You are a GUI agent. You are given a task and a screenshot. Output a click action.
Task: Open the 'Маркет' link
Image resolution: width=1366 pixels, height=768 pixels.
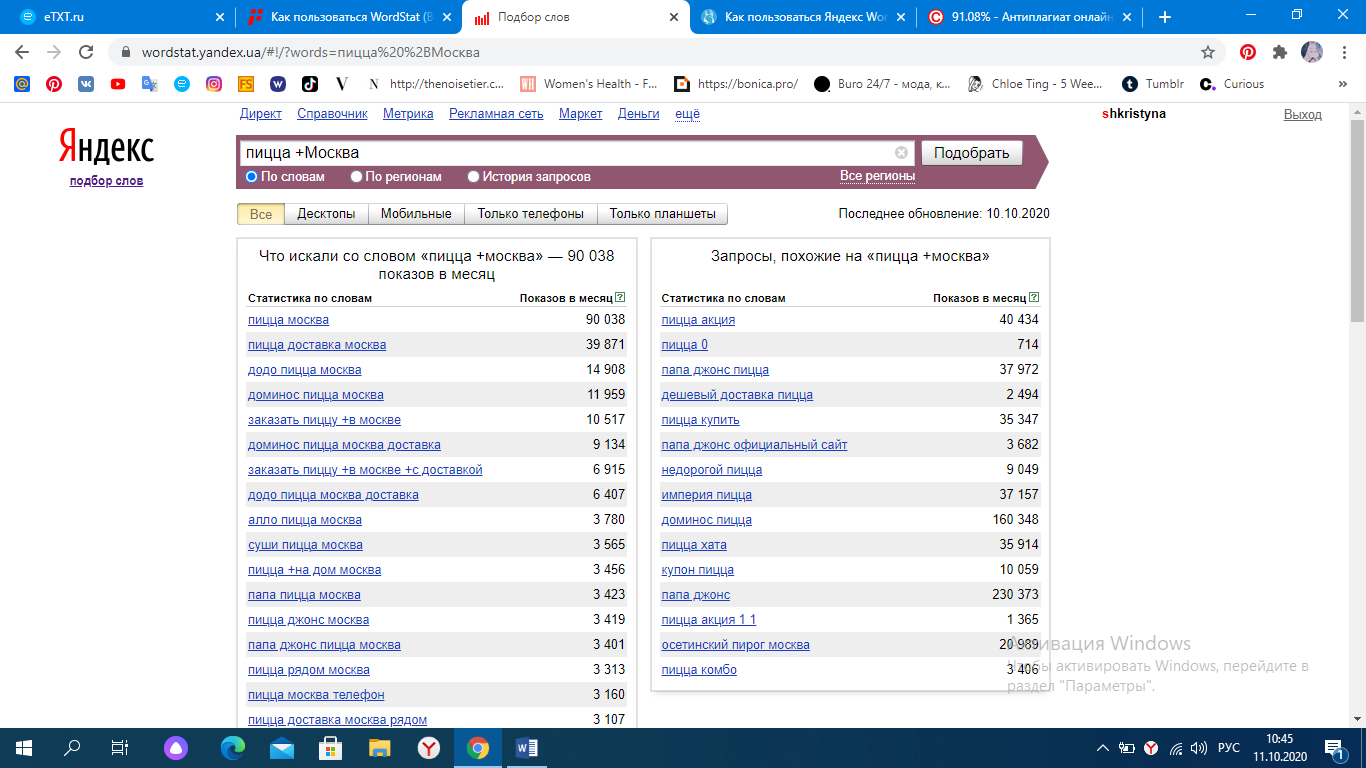[580, 114]
